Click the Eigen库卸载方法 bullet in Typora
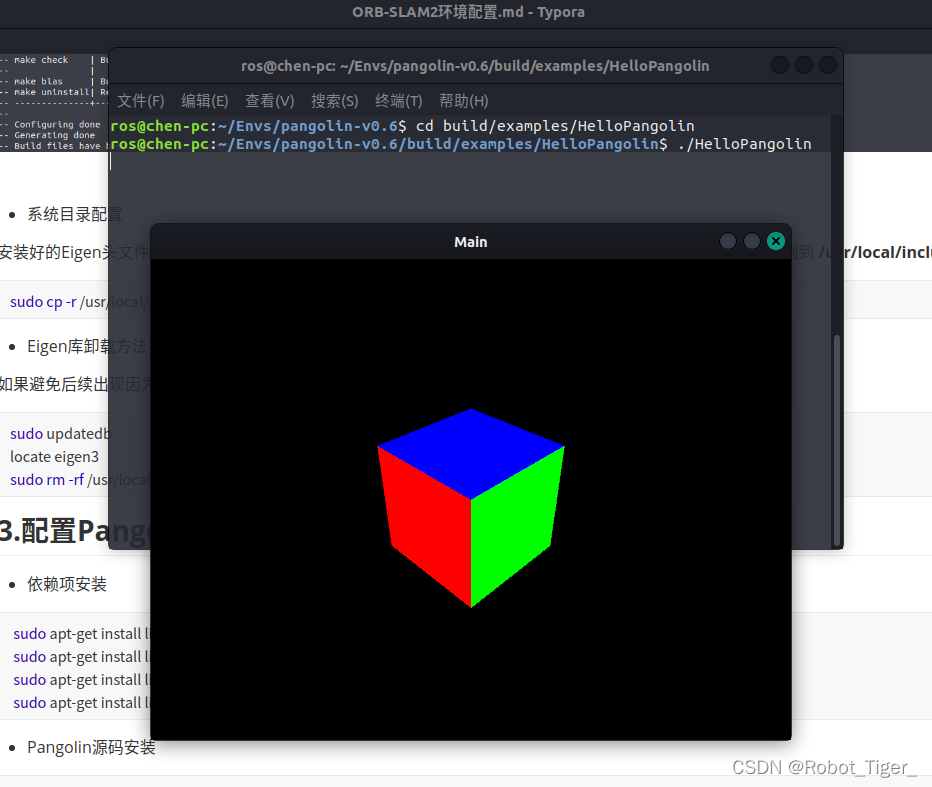The height and width of the screenshot is (787, 932). coord(87,347)
